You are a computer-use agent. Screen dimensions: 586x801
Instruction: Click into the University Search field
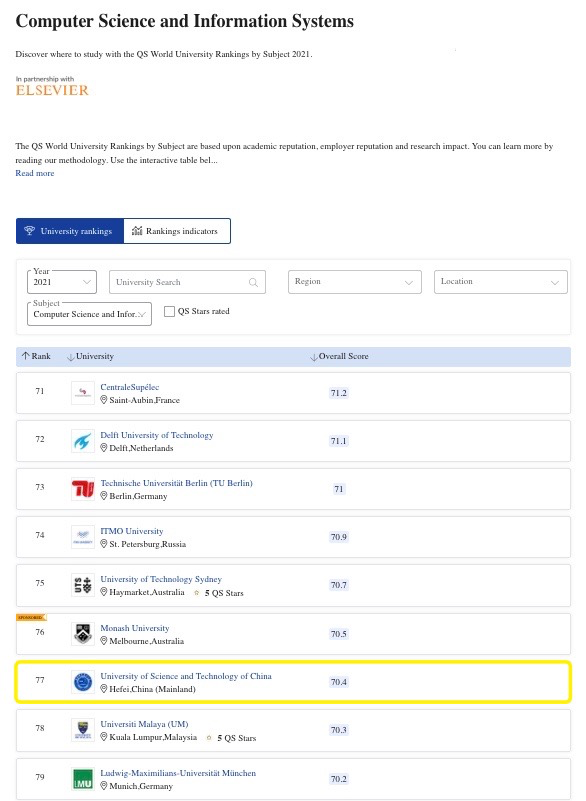[187, 282]
